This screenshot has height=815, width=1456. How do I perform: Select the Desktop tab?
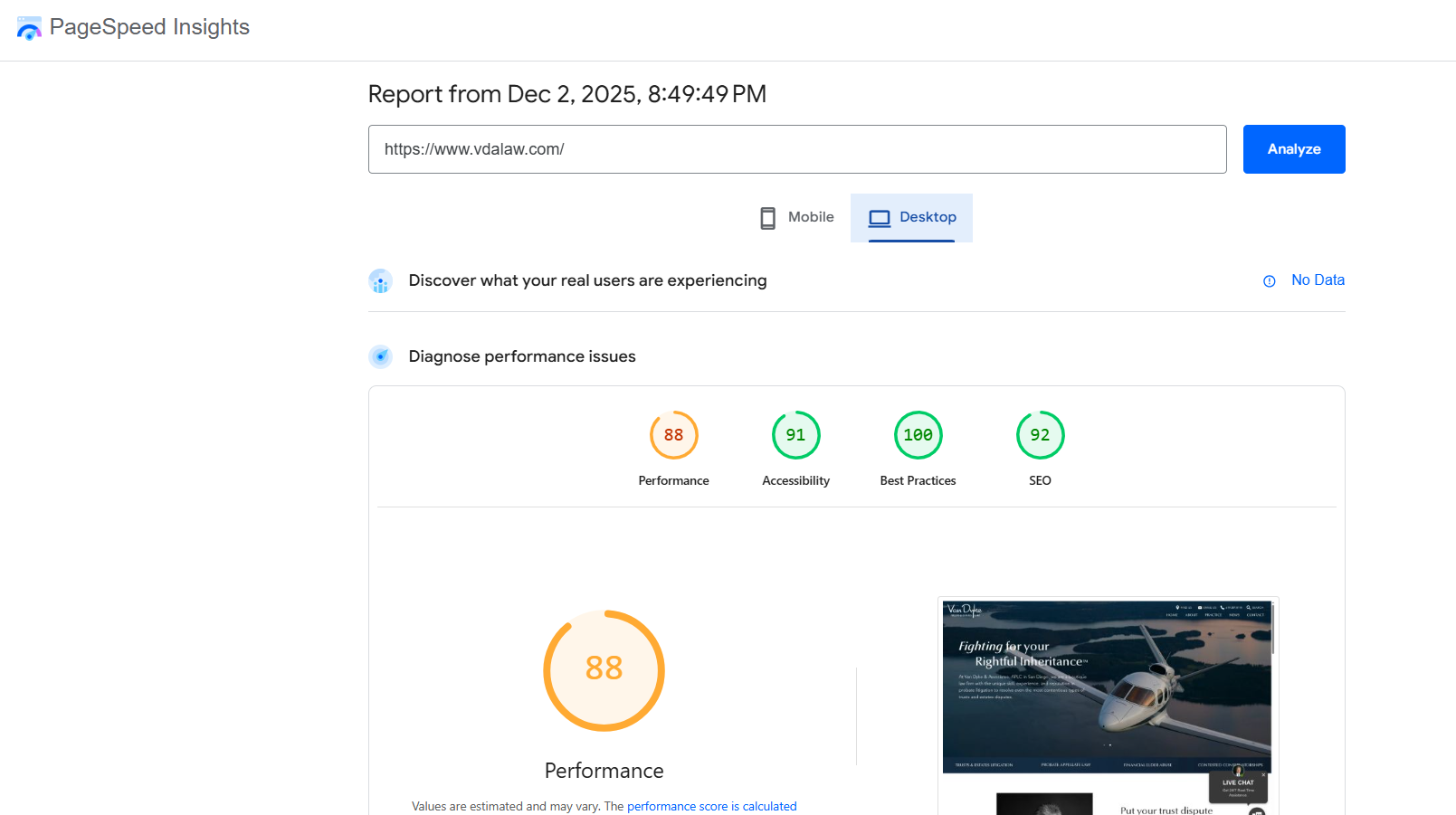coord(911,217)
